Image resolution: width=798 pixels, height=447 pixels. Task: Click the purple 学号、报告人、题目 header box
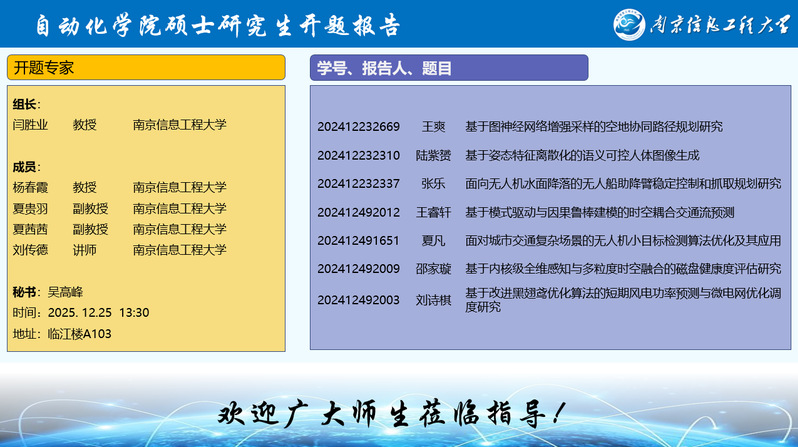[448, 68]
